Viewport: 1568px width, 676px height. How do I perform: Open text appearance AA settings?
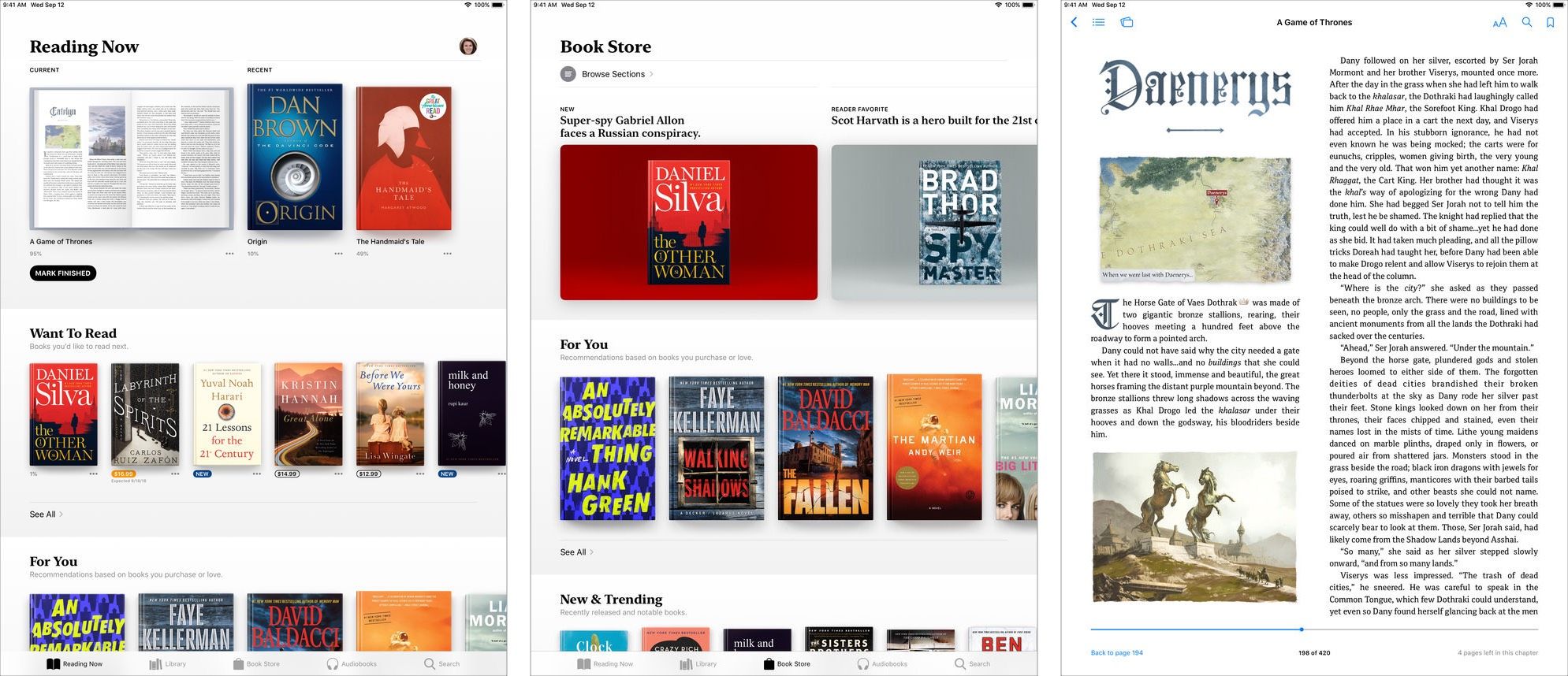pos(1499,23)
